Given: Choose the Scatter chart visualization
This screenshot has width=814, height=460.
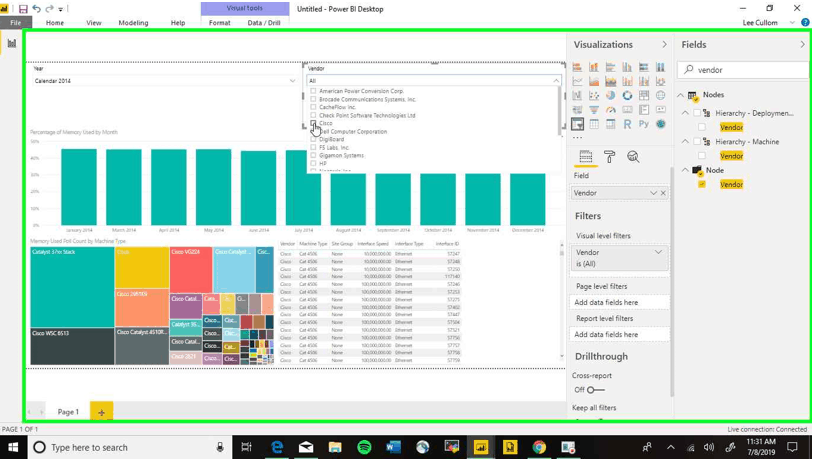Looking at the screenshot, I should pyautogui.click(x=594, y=96).
